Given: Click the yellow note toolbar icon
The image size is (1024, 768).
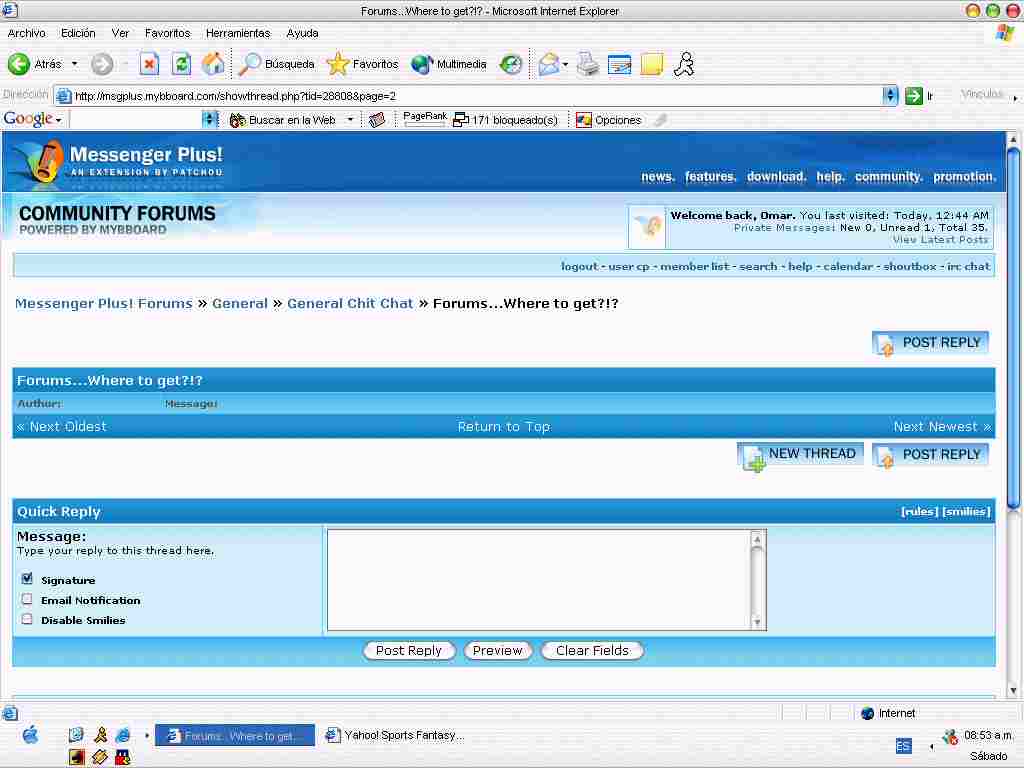Looking at the screenshot, I should click(652, 64).
